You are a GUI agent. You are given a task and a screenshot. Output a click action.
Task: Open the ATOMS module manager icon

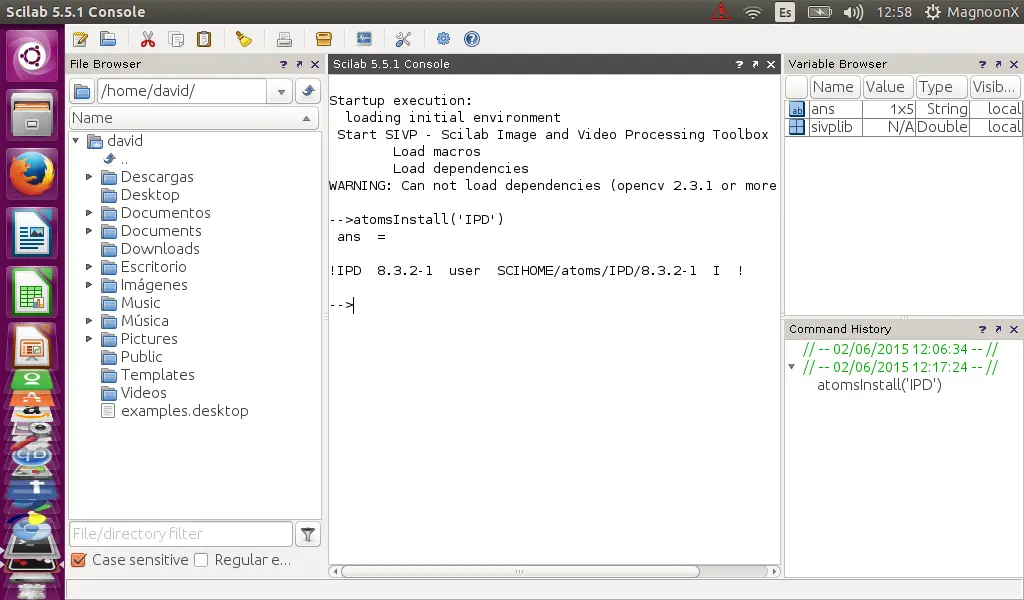[324, 39]
